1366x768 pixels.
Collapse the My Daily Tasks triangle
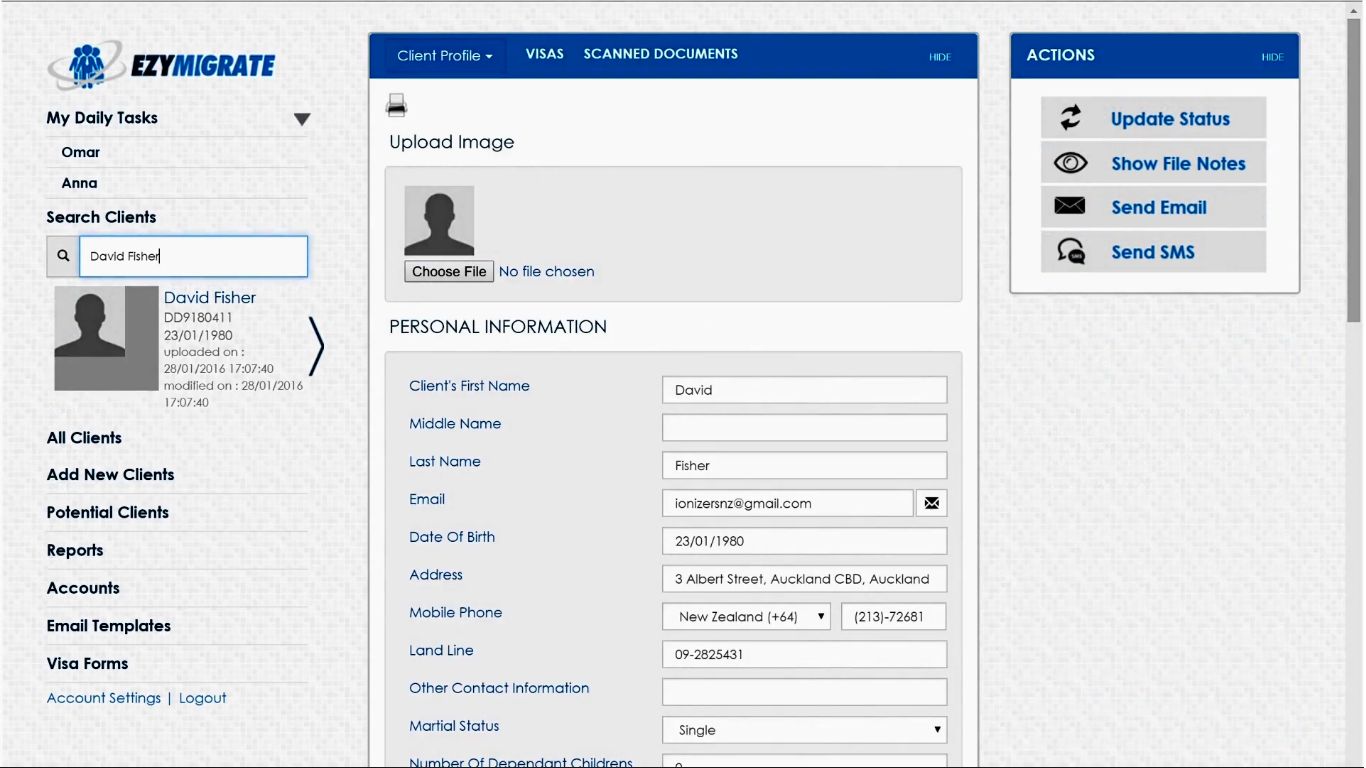(302, 119)
